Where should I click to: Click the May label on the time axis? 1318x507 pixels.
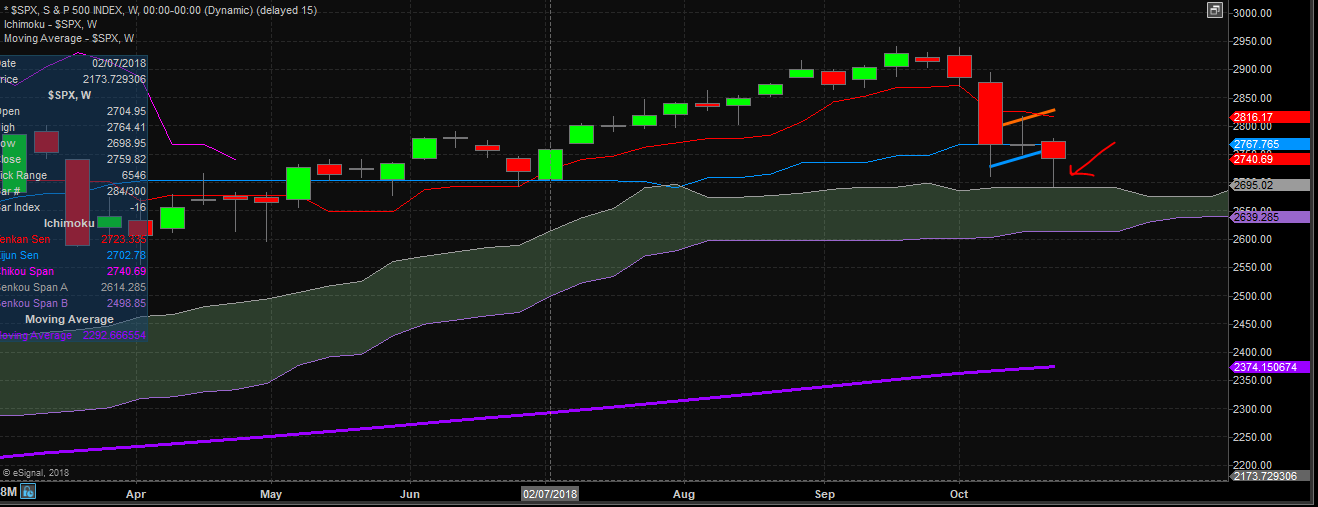[x=272, y=494]
